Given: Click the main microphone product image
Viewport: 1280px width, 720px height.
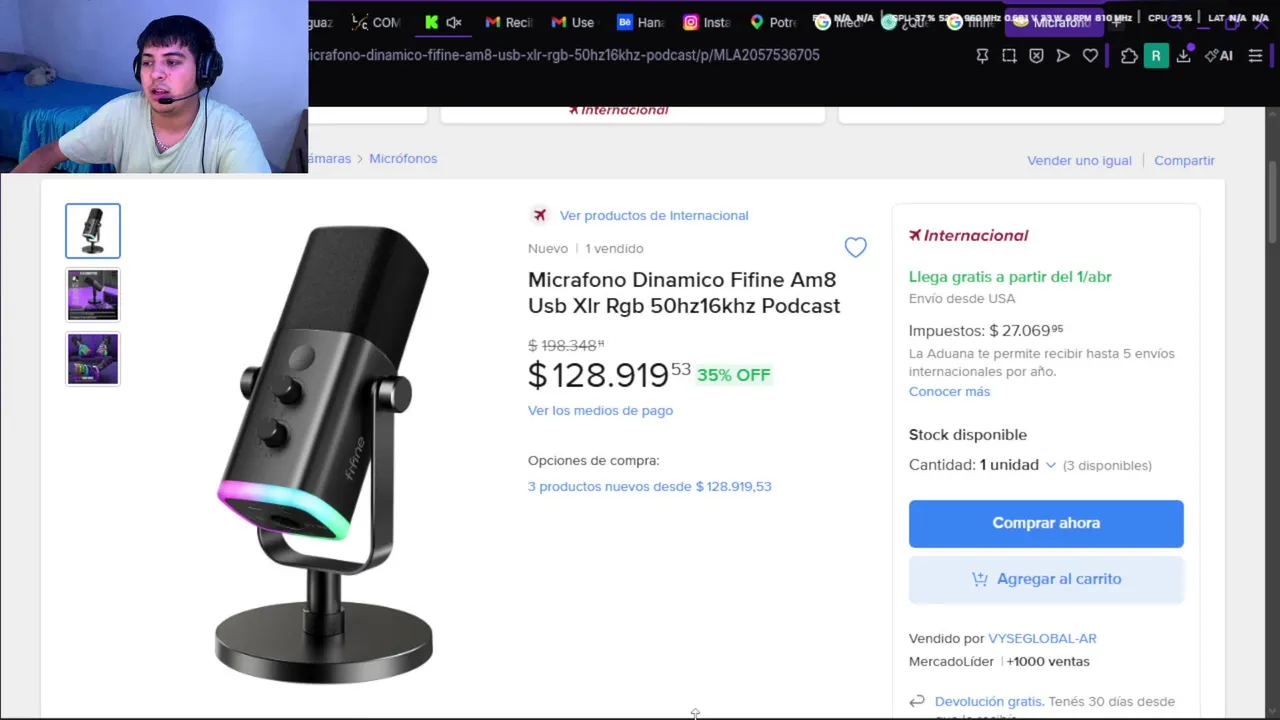Looking at the screenshot, I should coord(324,454).
